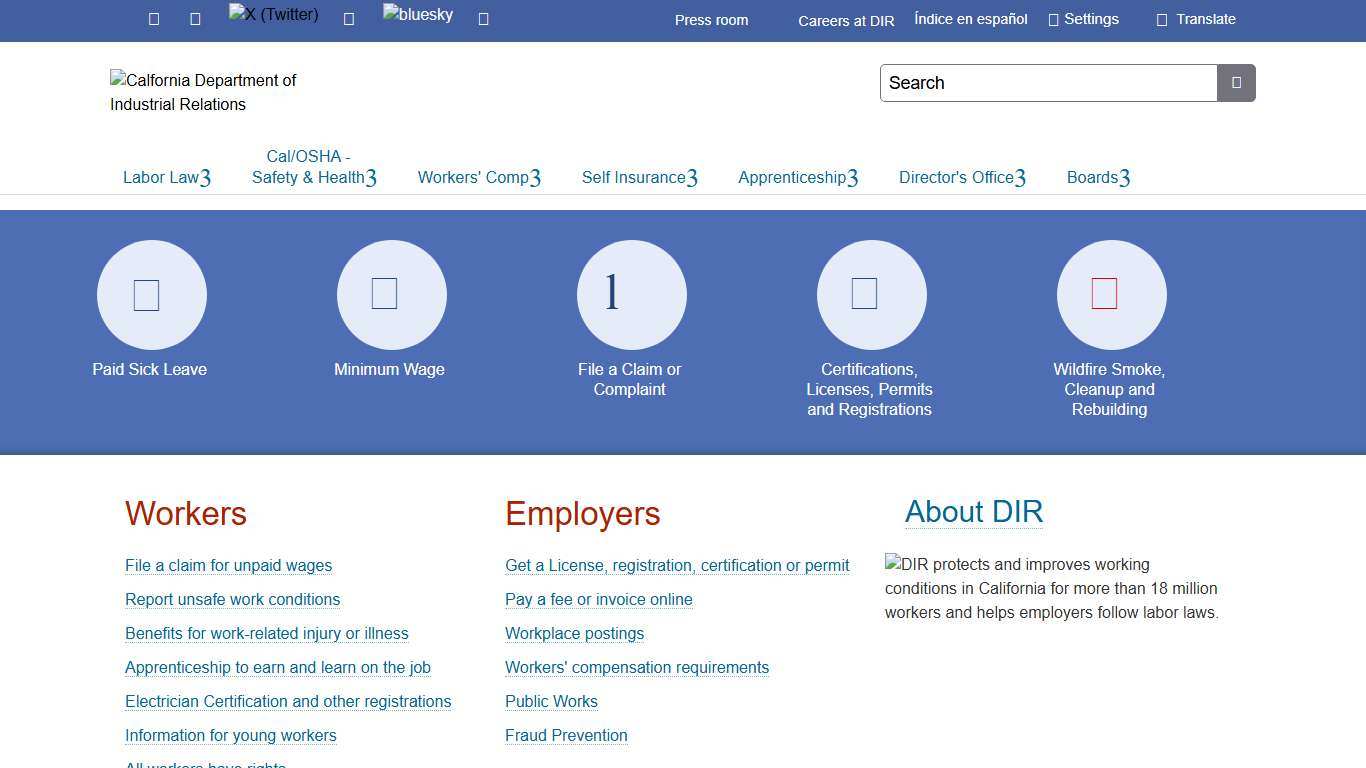The width and height of the screenshot is (1366, 768).
Task: Open the Certifications, Licenses, Permits icon
Action: click(x=871, y=294)
